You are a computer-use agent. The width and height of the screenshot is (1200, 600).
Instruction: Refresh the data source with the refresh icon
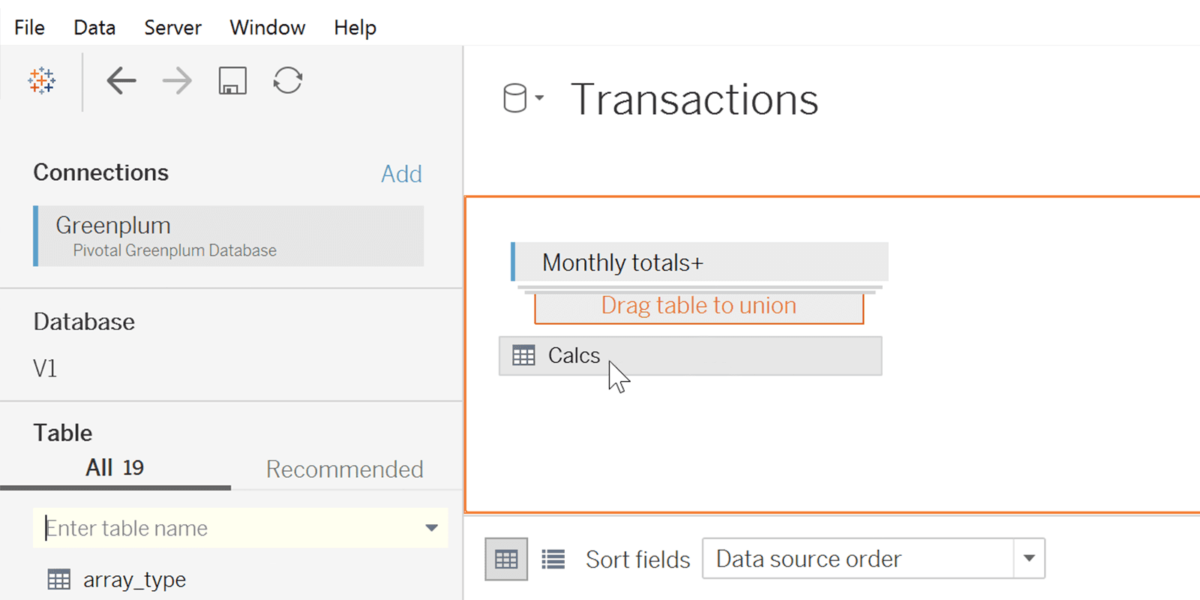[288, 80]
